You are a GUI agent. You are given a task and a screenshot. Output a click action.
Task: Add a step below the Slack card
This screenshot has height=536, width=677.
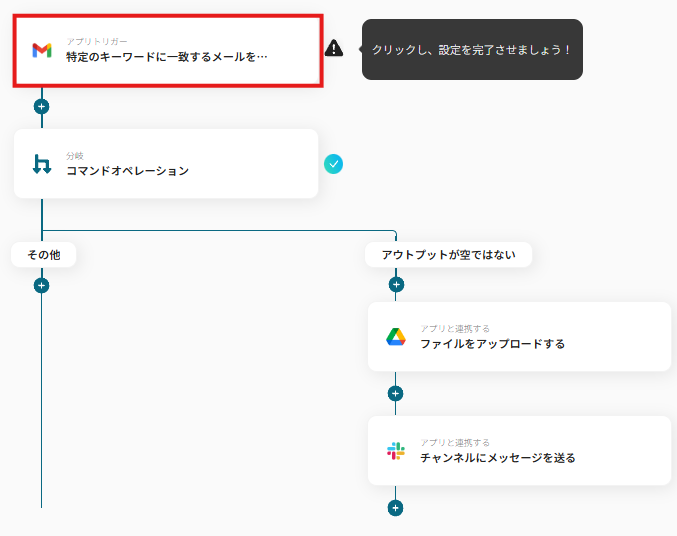(x=395, y=508)
